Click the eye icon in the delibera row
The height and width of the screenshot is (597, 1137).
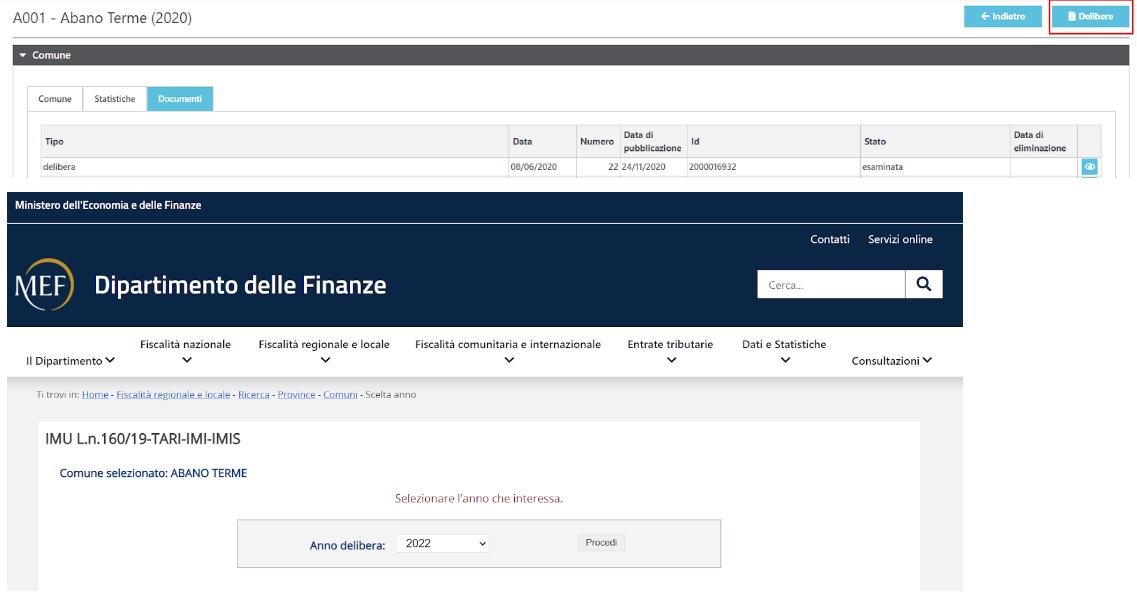pos(1089,167)
